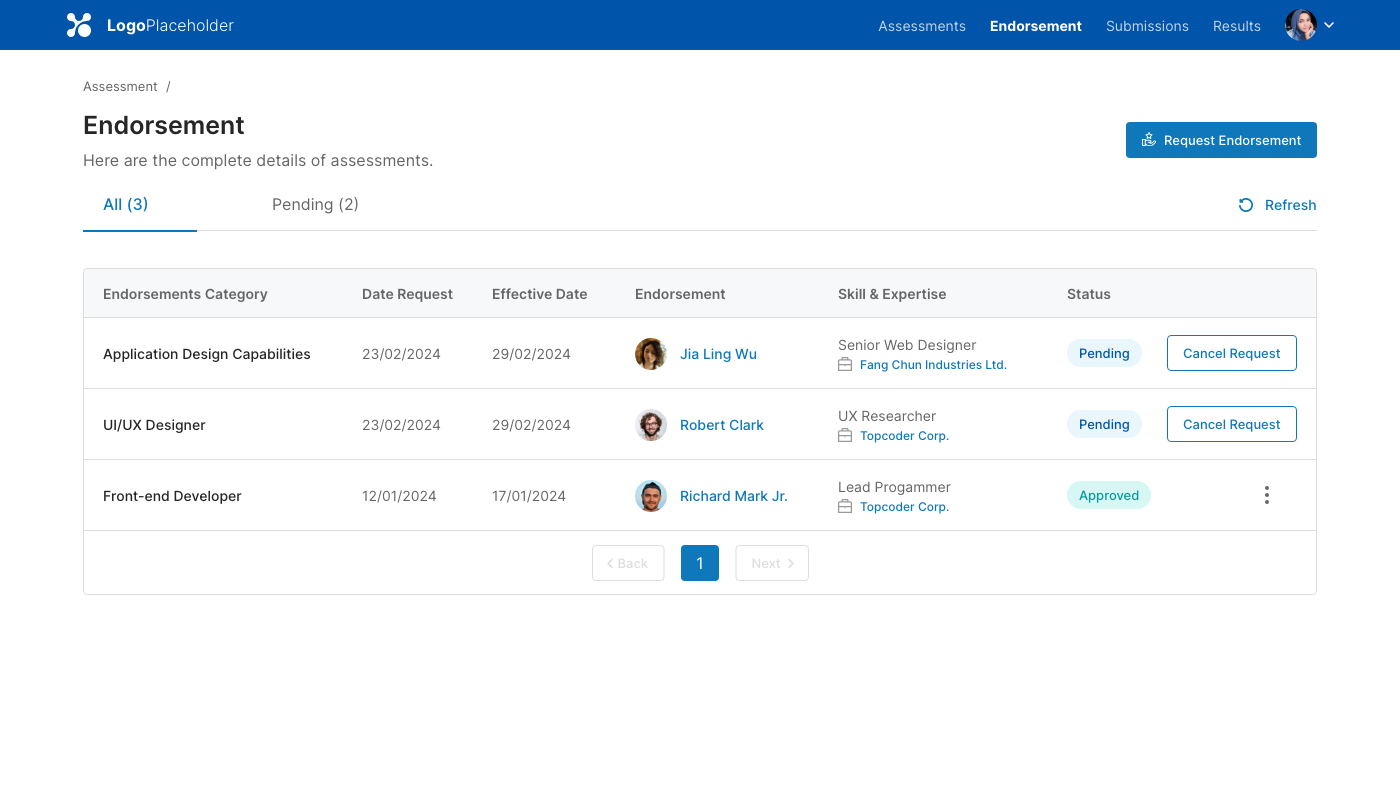
Task: Click the Front-end Developer category text
Action: 172,496
